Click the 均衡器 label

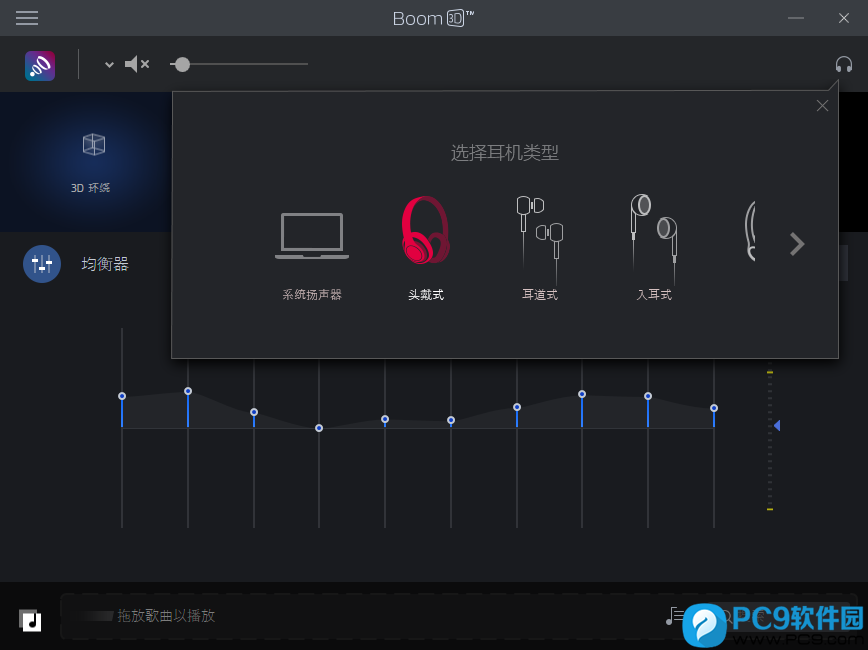pos(105,264)
